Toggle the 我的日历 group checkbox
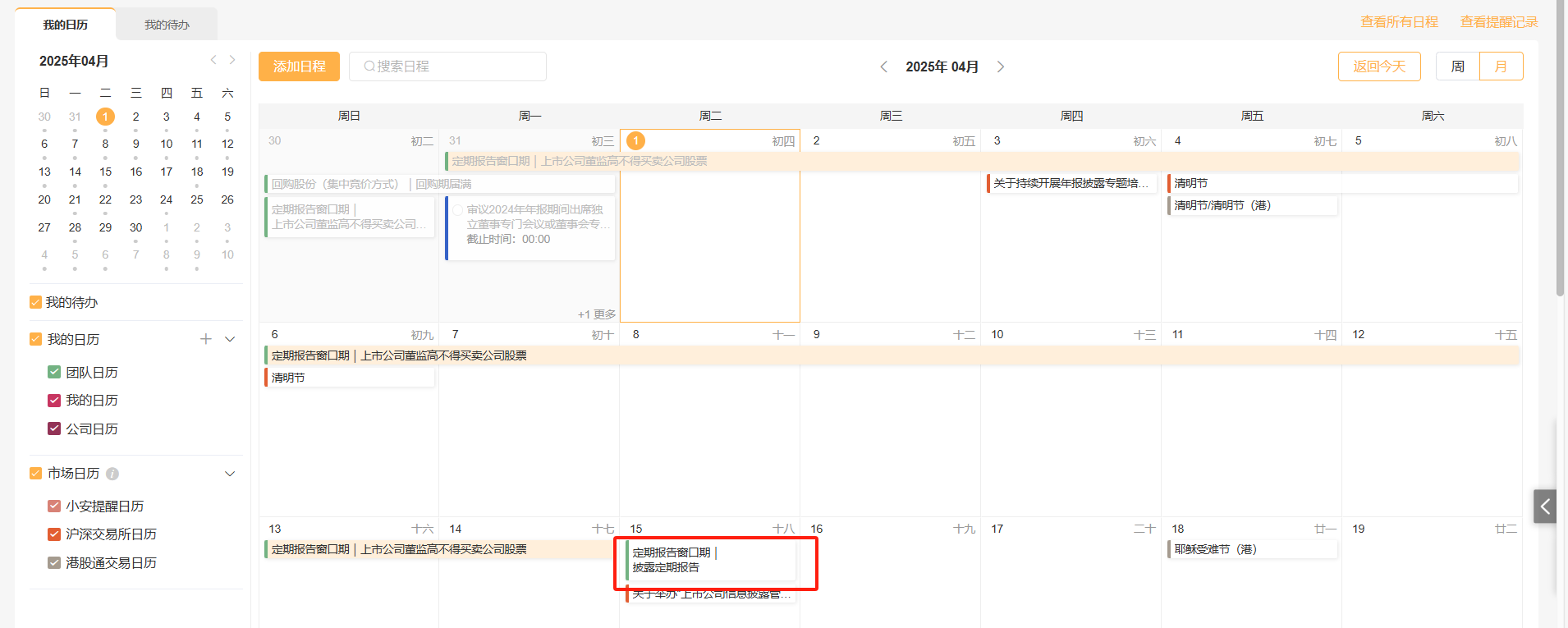1568x628 pixels. [35, 339]
